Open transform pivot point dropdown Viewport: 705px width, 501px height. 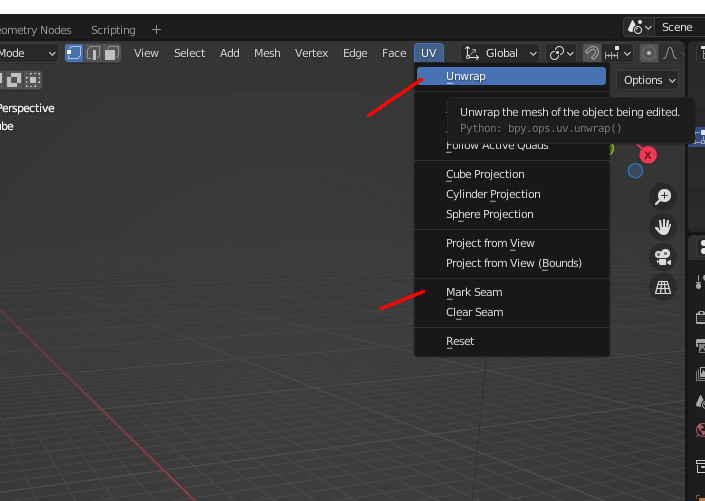[x=561, y=53]
